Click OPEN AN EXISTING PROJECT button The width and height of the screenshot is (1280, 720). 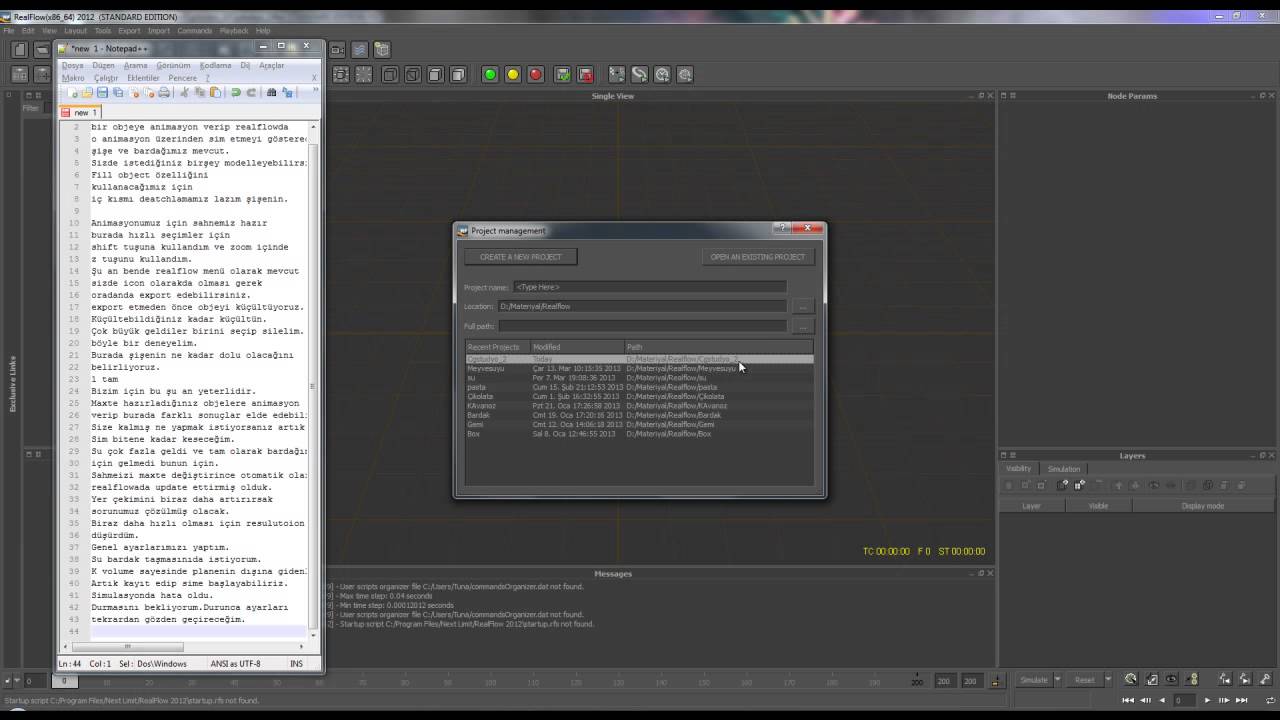tap(758, 257)
